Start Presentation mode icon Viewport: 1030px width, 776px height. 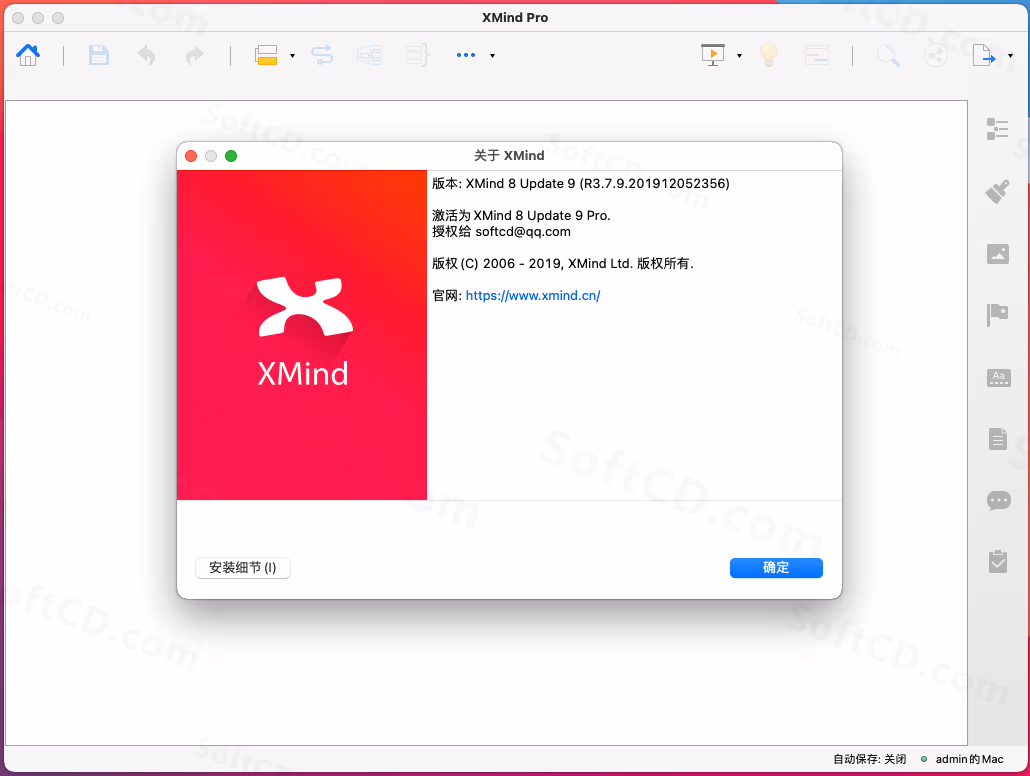[713, 55]
